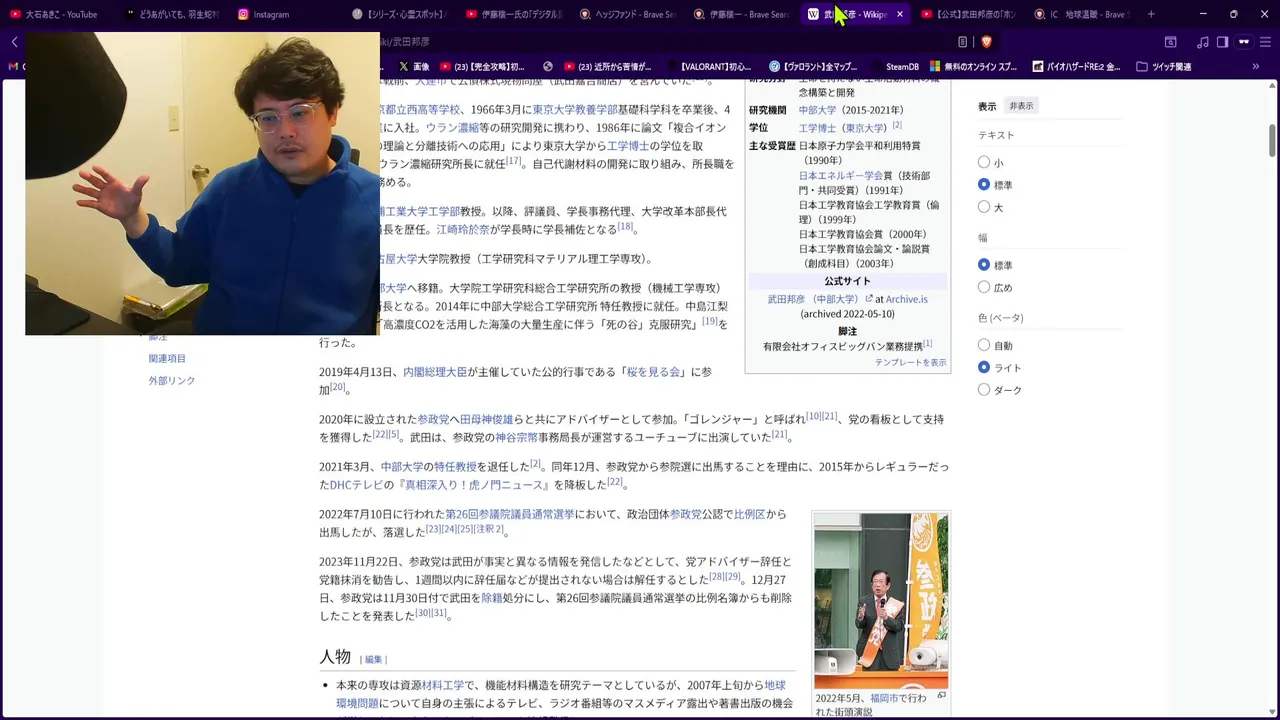Switch to 【公式】武田邦彦 tab
The image size is (1280, 720).
(x=970, y=14)
